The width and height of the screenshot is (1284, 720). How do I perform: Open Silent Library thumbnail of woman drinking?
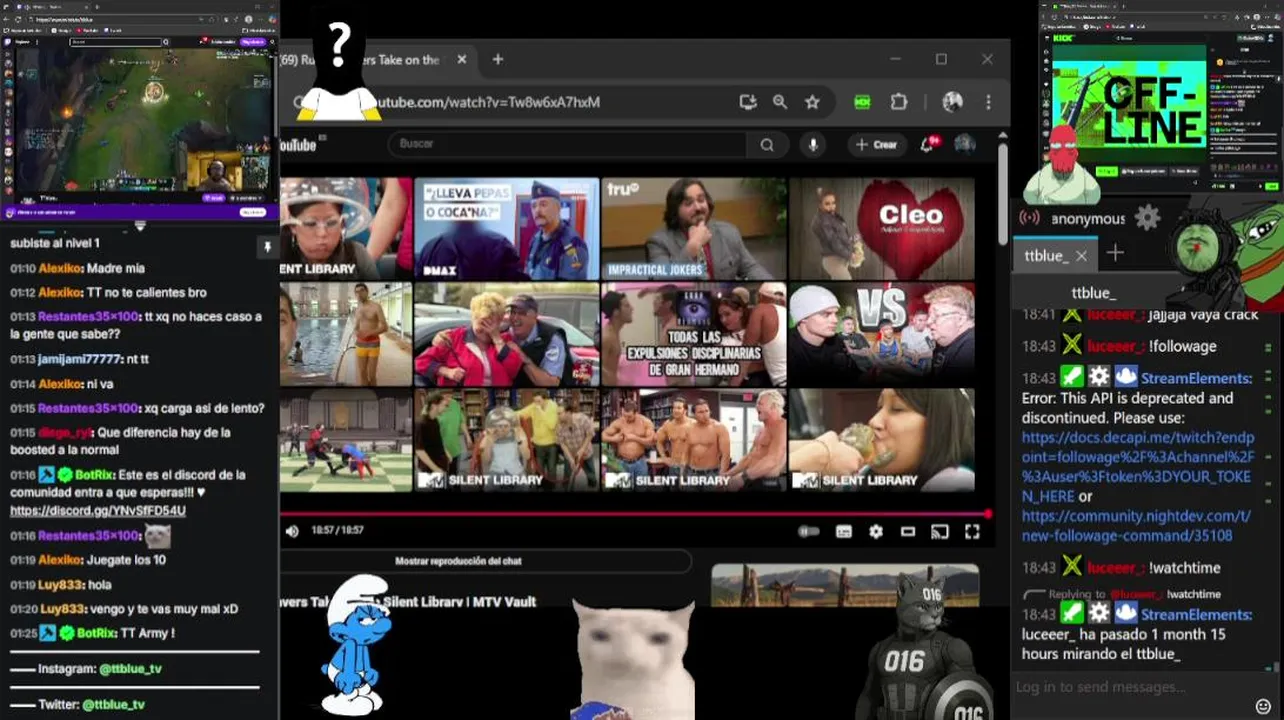(882, 440)
